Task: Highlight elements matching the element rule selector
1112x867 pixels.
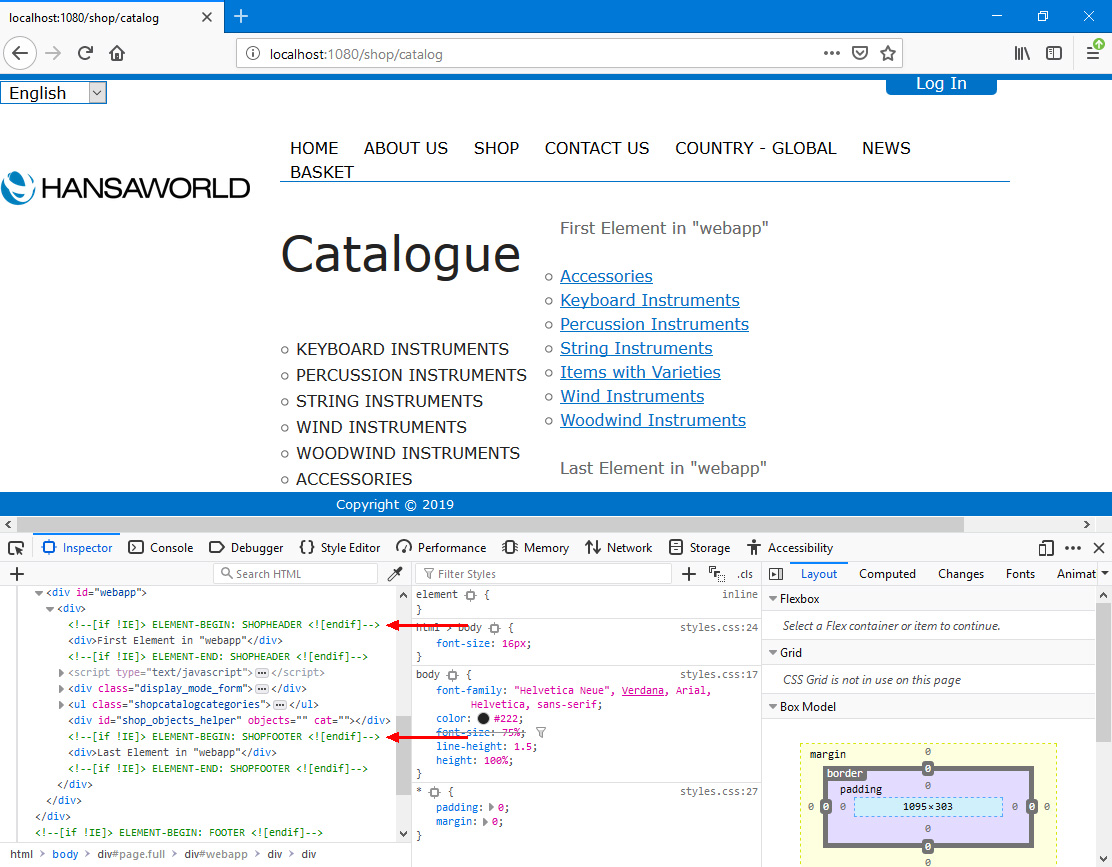Action: (470, 595)
